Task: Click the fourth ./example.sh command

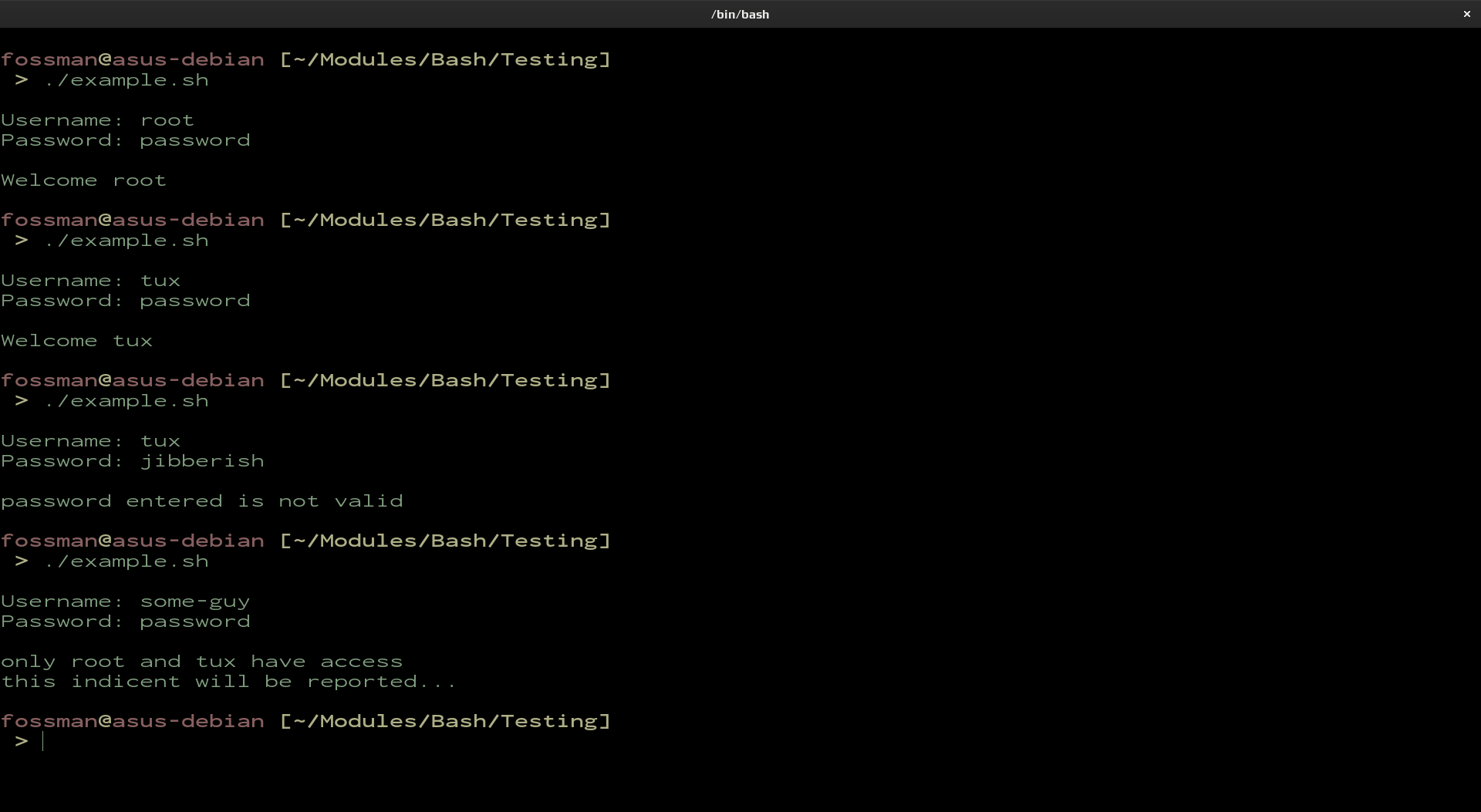Action: click(x=126, y=561)
